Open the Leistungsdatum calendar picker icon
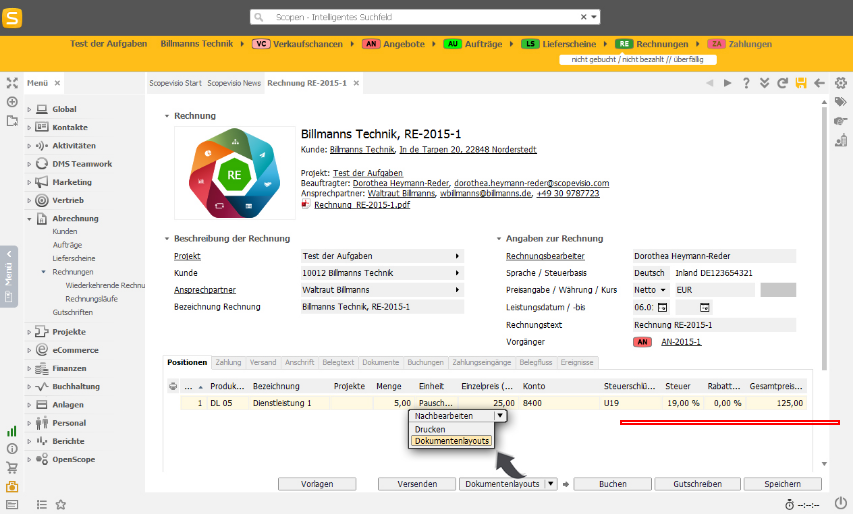 pyautogui.click(x=662, y=308)
